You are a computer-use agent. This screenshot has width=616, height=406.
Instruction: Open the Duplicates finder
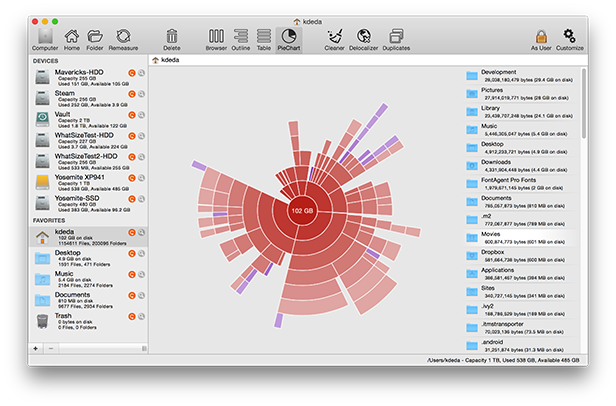(x=396, y=39)
